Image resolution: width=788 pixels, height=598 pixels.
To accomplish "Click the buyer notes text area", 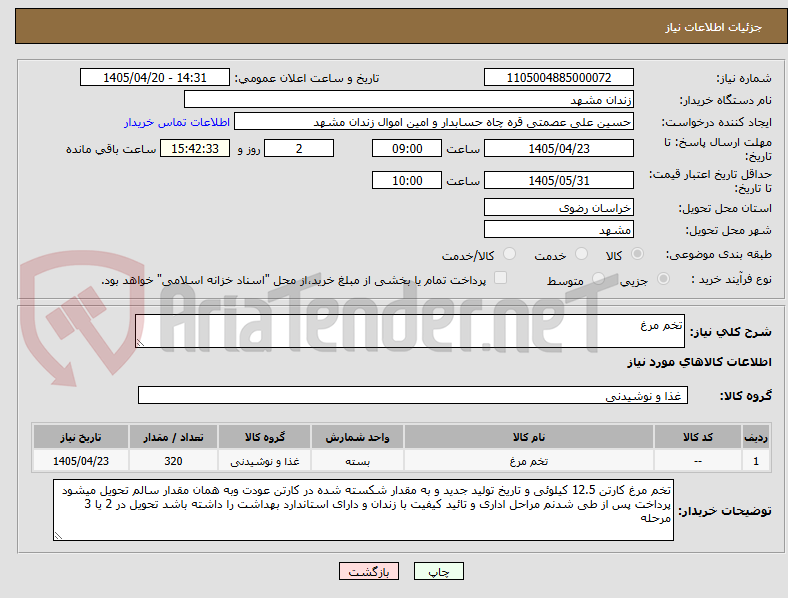I will [x=363, y=510].
